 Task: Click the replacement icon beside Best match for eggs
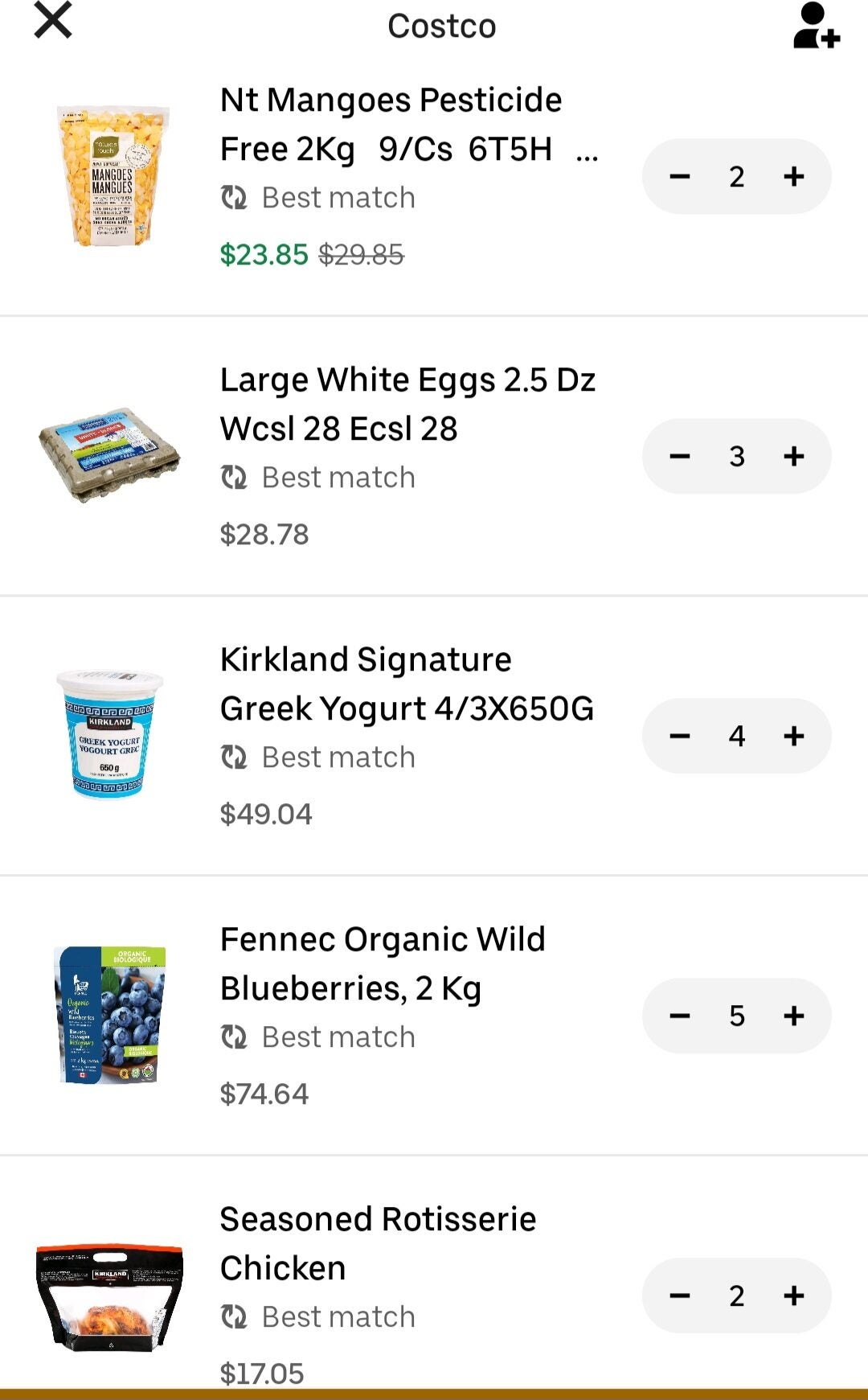(x=235, y=477)
